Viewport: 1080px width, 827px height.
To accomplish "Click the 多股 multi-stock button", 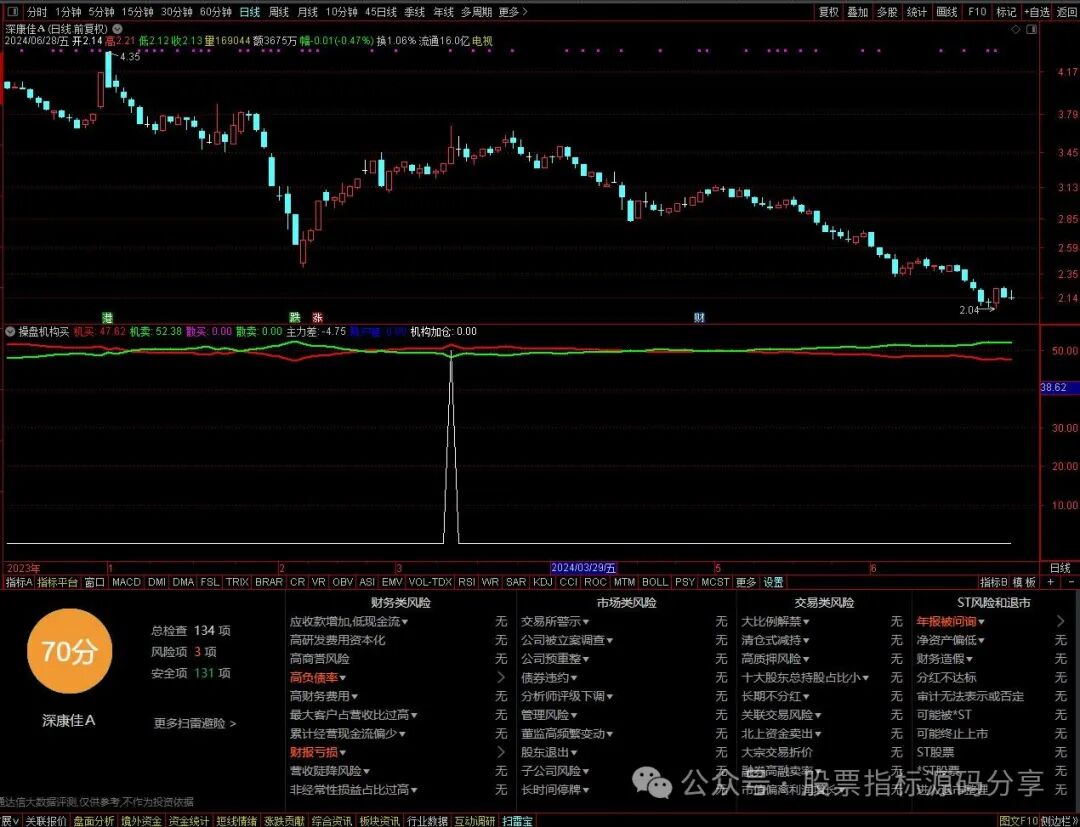I will click(x=887, y=12).
